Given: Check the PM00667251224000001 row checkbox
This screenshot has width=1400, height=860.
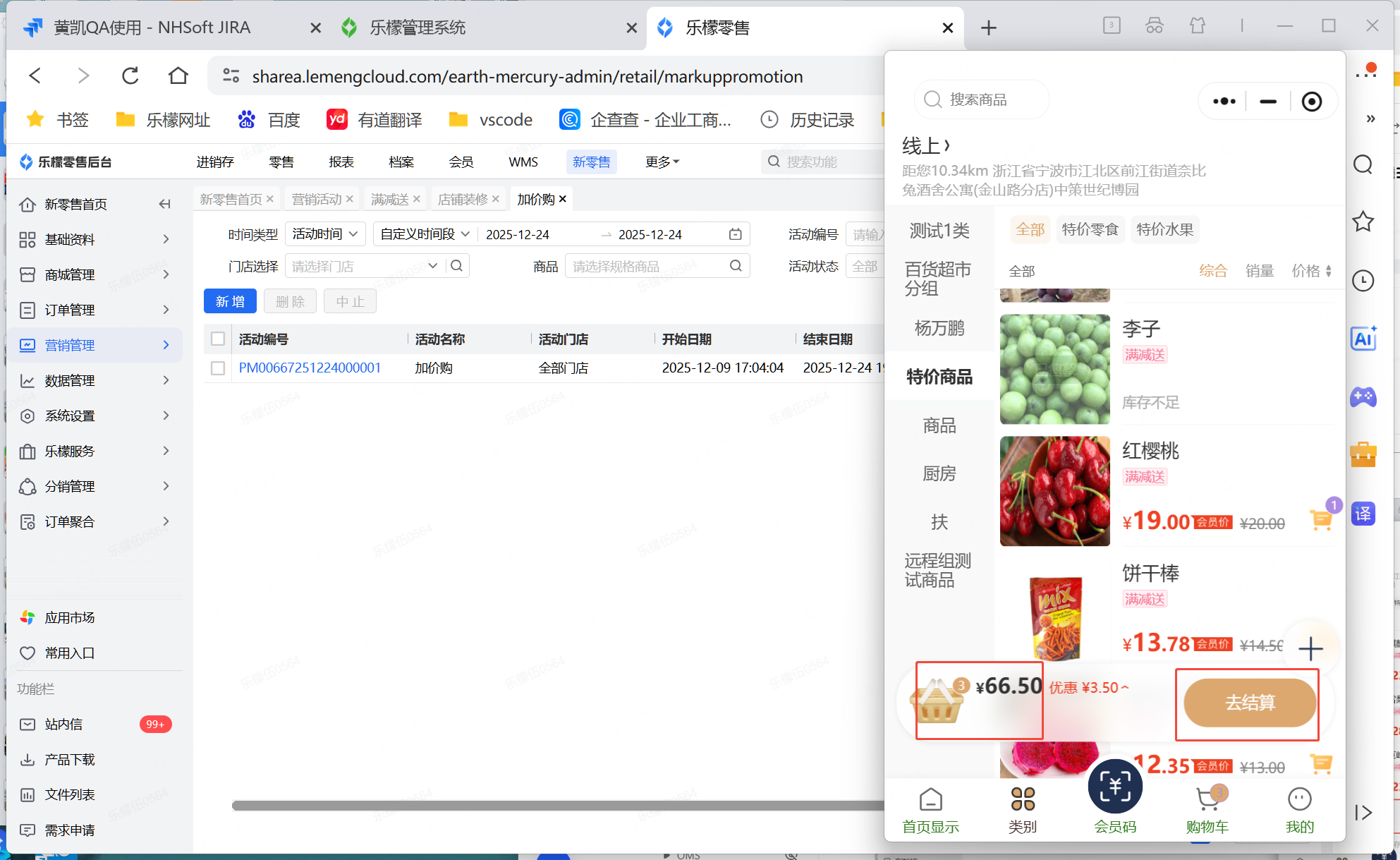Looking at the screenshot, I should pyautogui.click(x=218, y=368).
